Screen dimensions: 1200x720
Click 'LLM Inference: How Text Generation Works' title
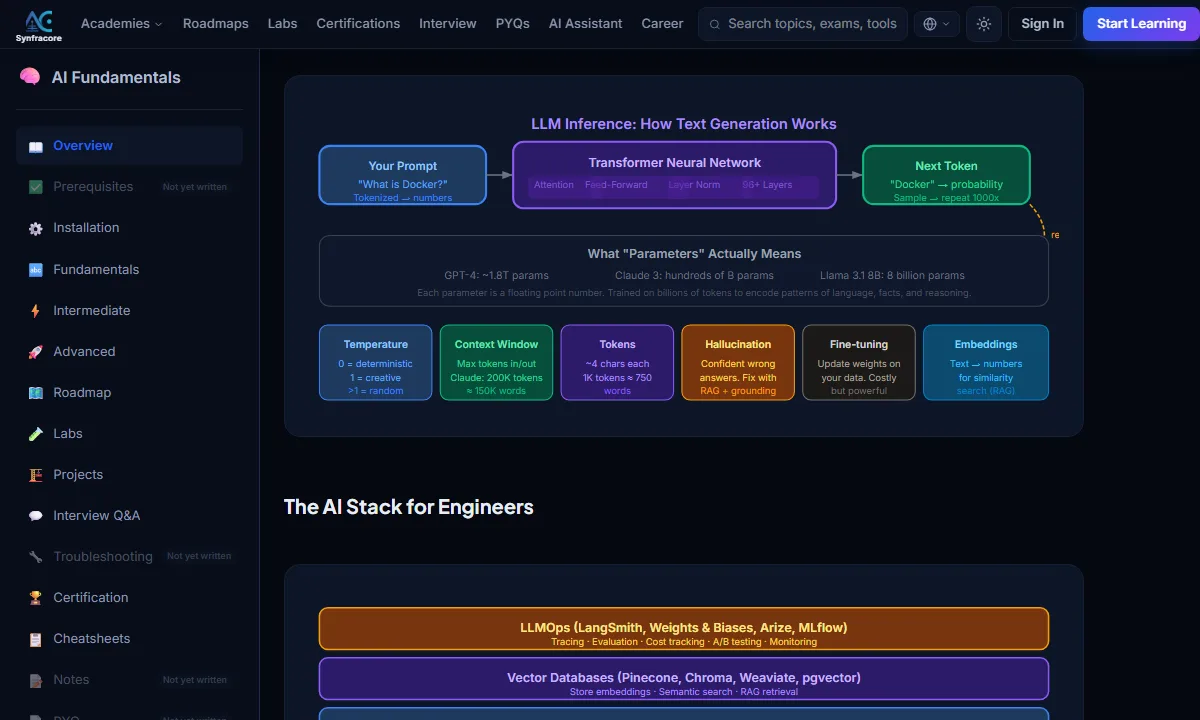pyautogui.click(x=684, y=124)
